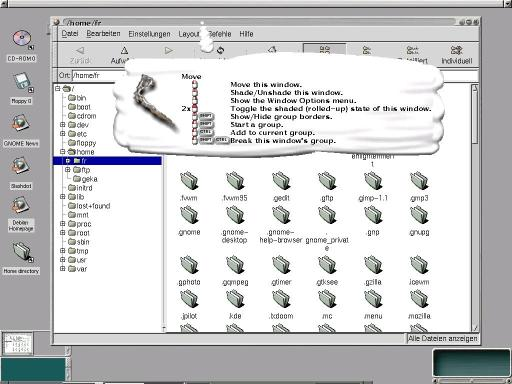Click the Ort location field /home/fr

99,75
